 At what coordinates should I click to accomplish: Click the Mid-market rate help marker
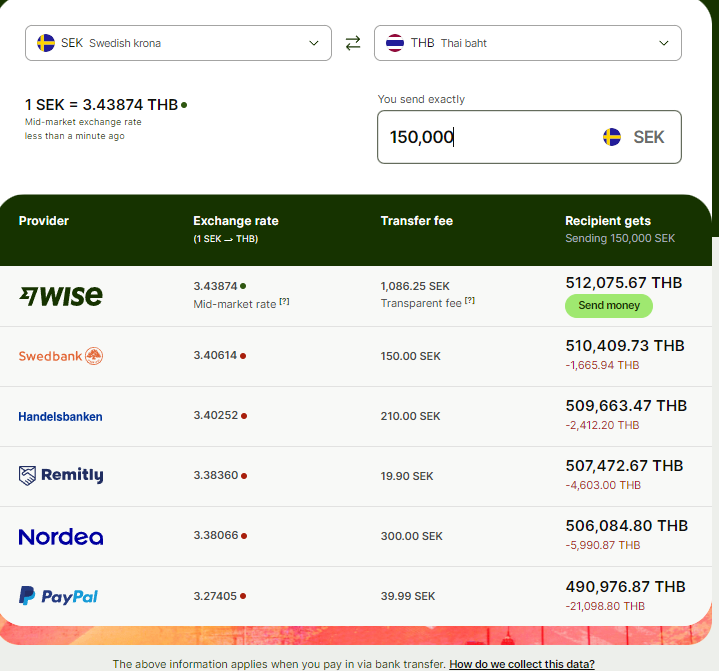pos(284,302)
